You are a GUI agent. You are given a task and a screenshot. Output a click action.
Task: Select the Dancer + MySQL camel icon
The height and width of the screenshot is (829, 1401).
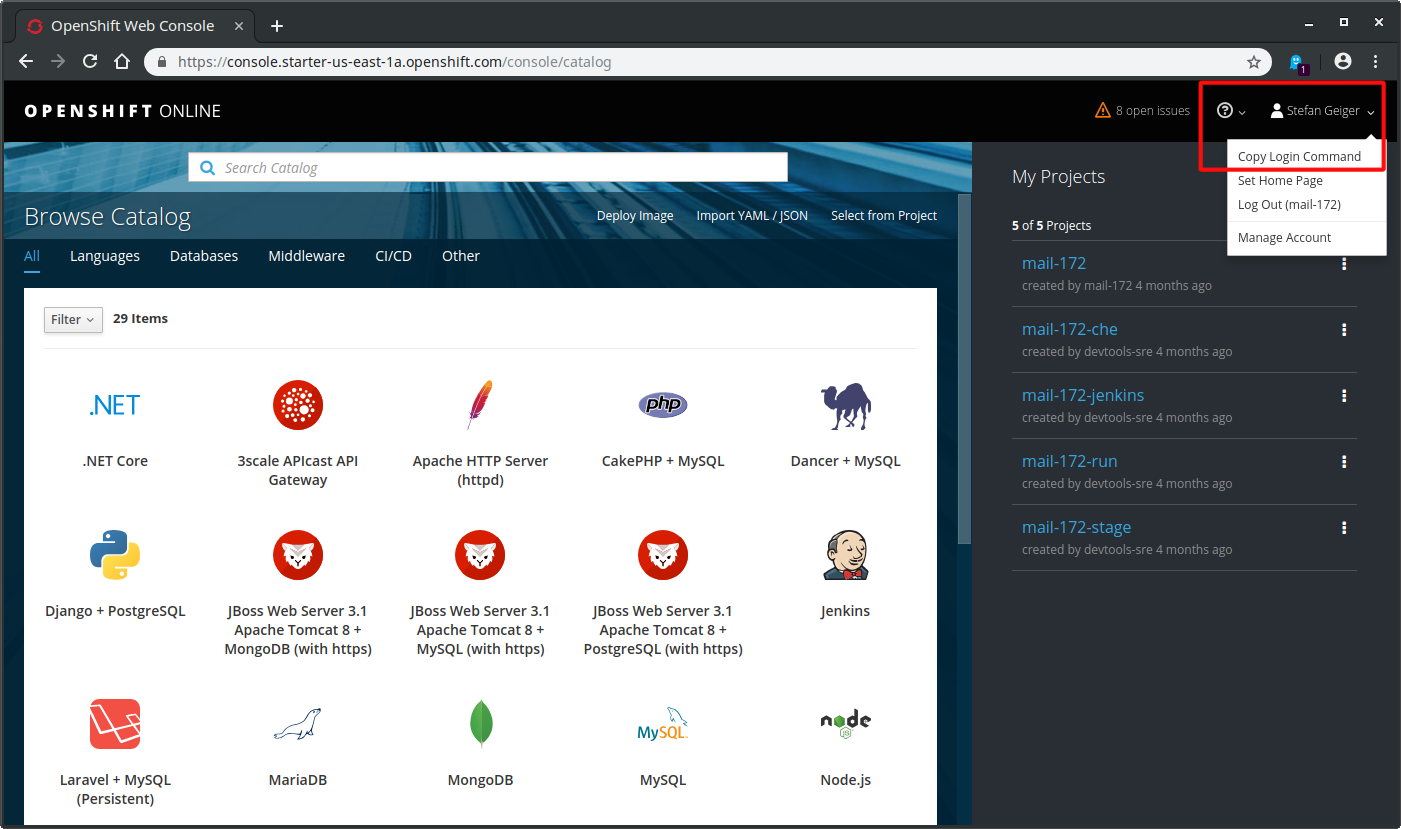coord(845,405)
